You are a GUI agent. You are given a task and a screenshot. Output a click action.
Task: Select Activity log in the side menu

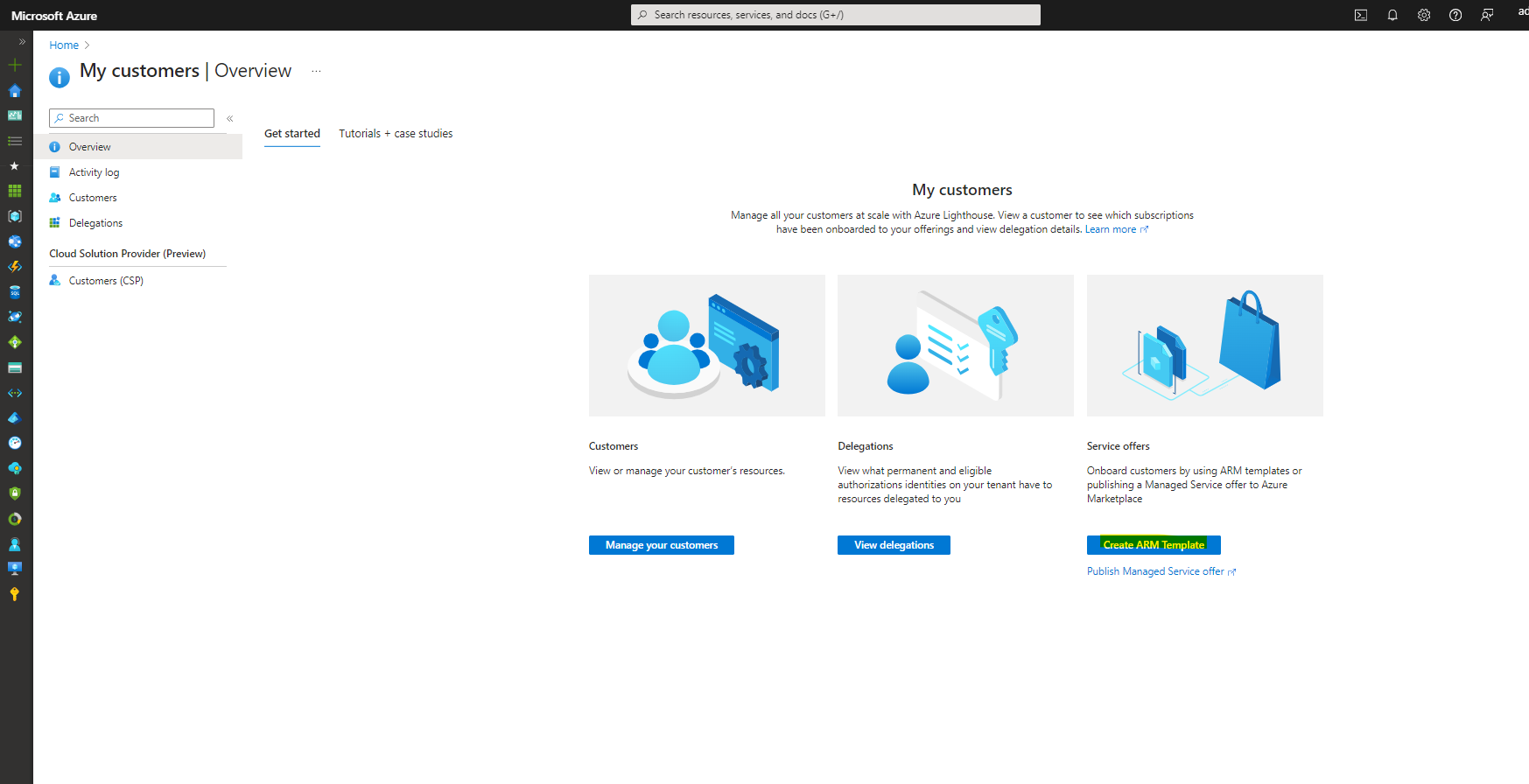point(94,172)
